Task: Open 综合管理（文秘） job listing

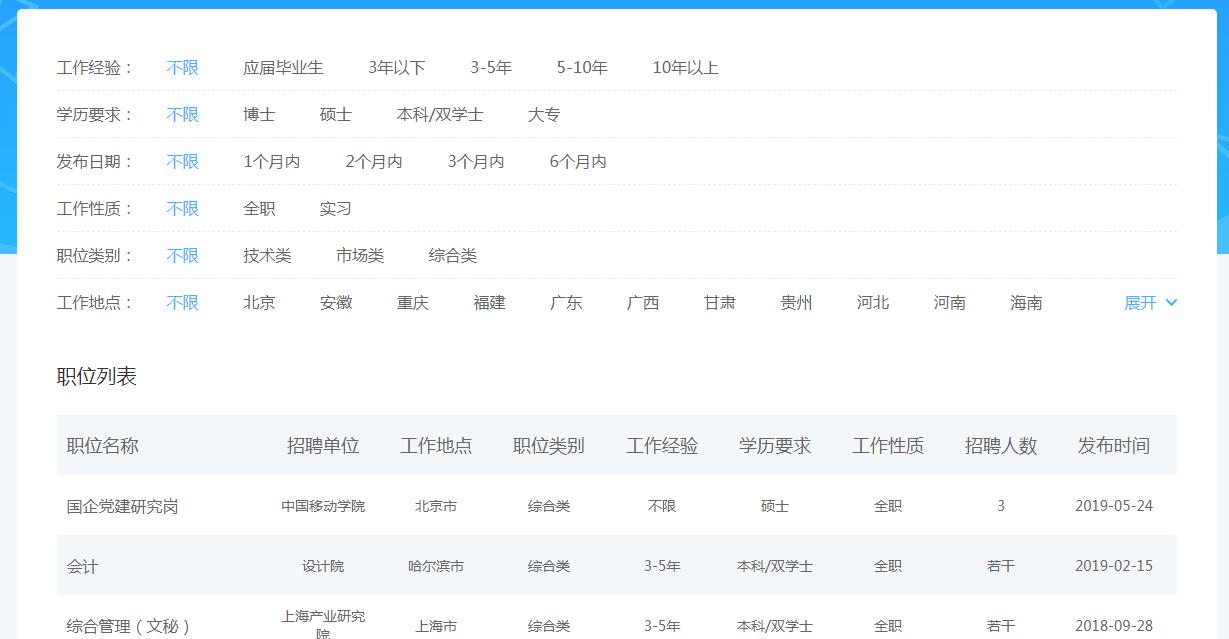Action: (128, 626)
